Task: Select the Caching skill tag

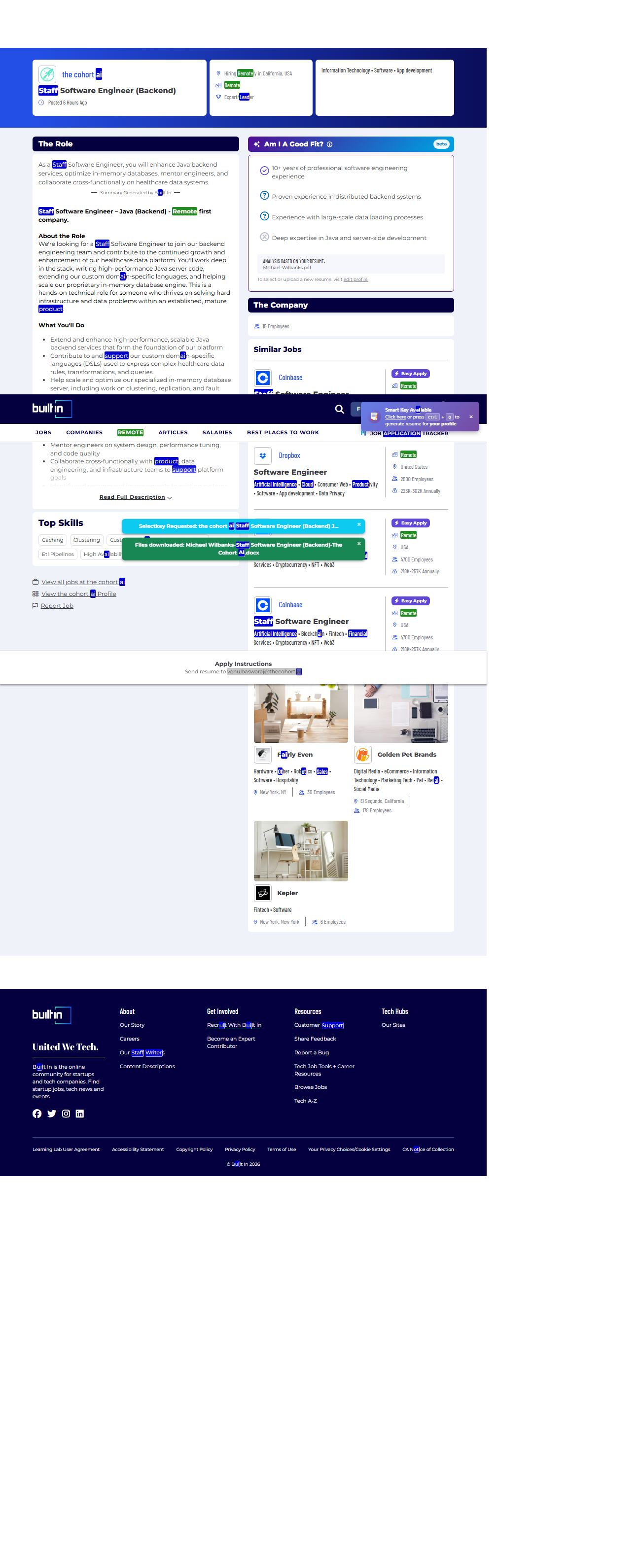Action: [x=52, y=540]
